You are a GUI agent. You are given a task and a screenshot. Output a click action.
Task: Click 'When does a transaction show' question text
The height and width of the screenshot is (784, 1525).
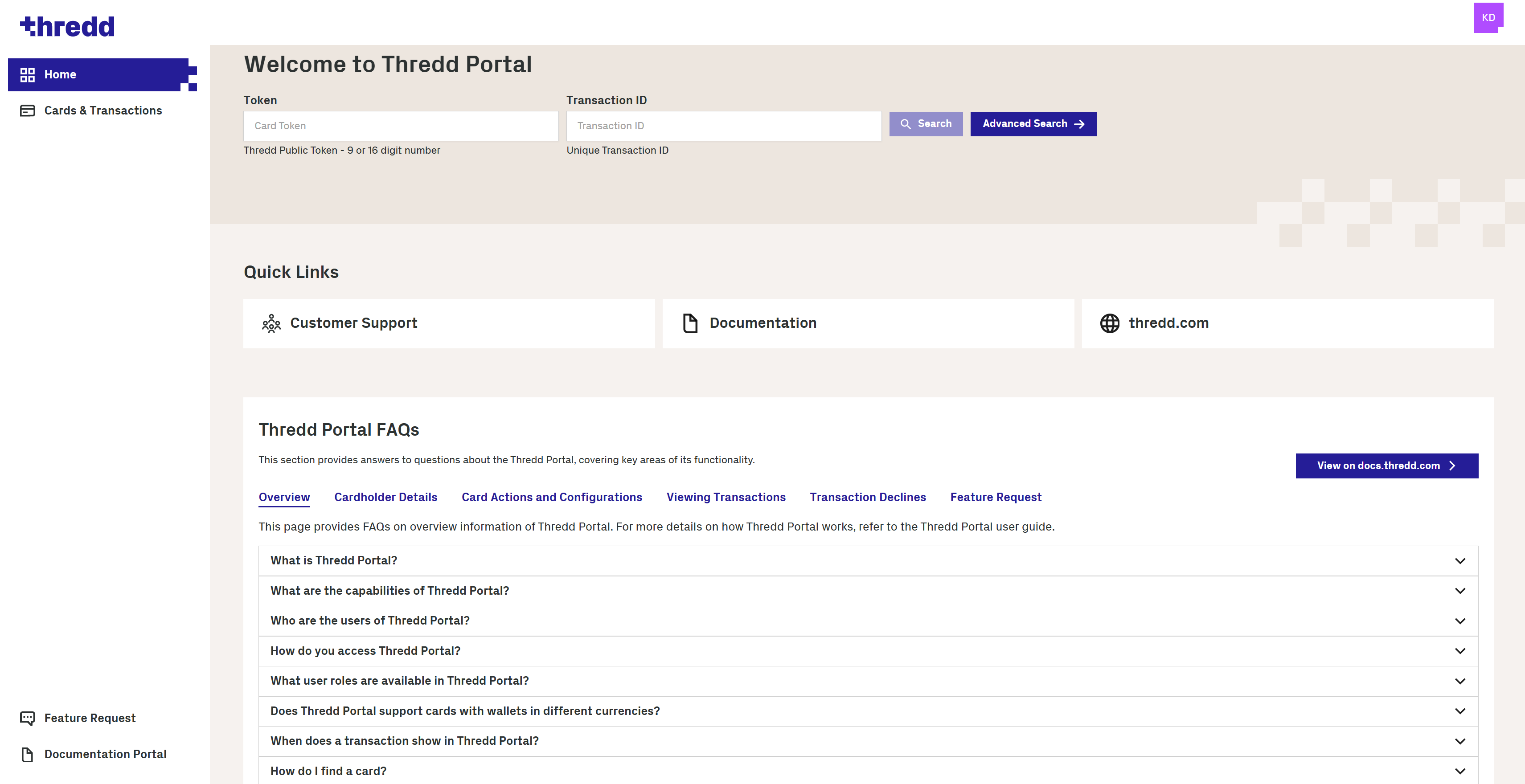404,741
